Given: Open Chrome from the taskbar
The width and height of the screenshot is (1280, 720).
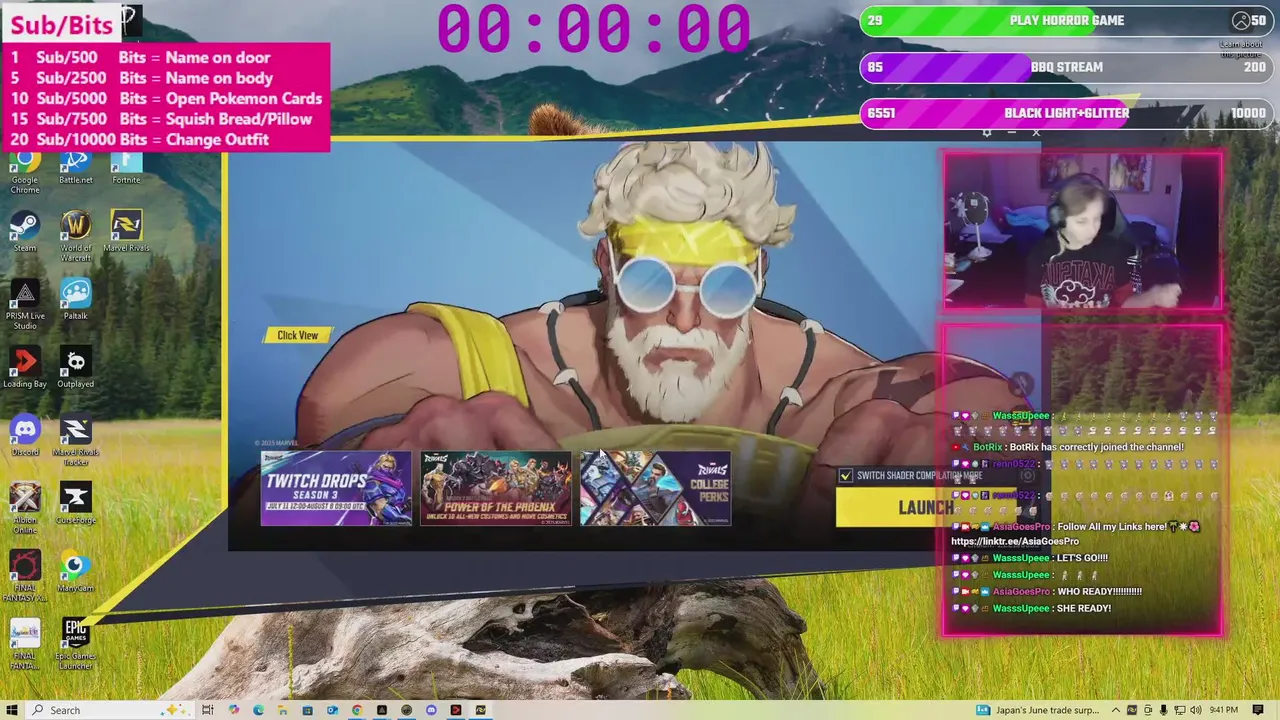Looking at the screenshot, I should tap(357, 710).
